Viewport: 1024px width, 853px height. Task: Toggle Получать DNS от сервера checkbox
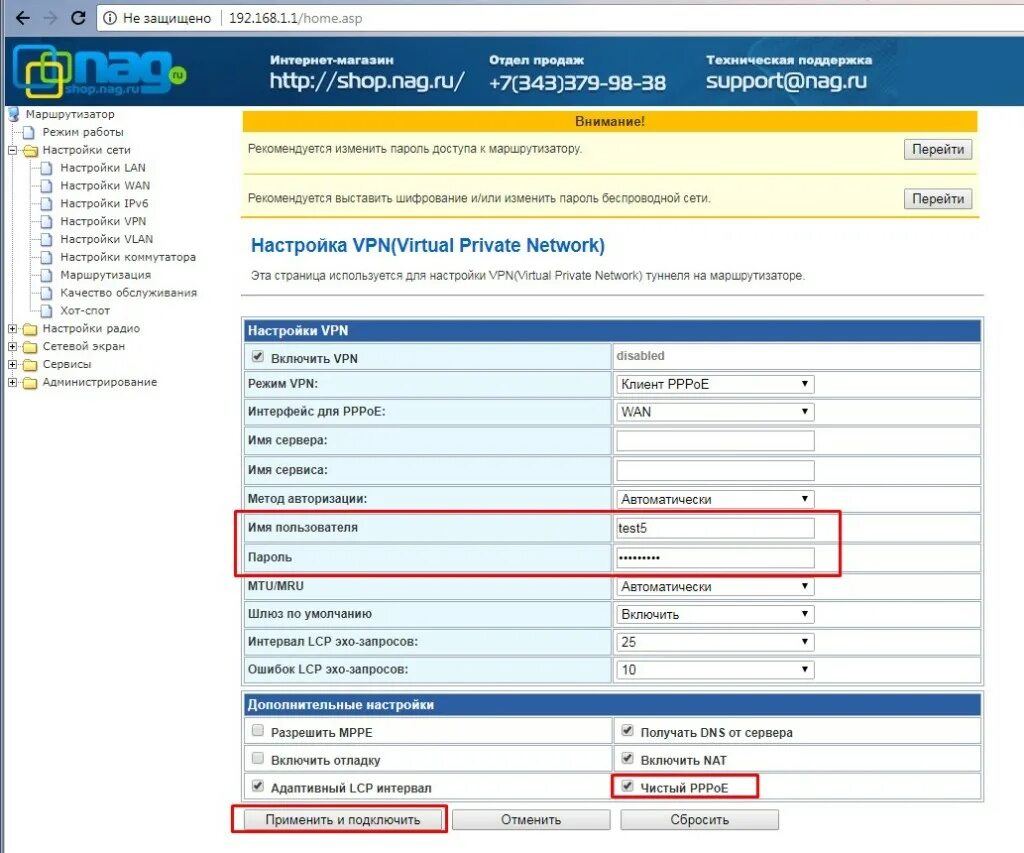tap(628, 730)
